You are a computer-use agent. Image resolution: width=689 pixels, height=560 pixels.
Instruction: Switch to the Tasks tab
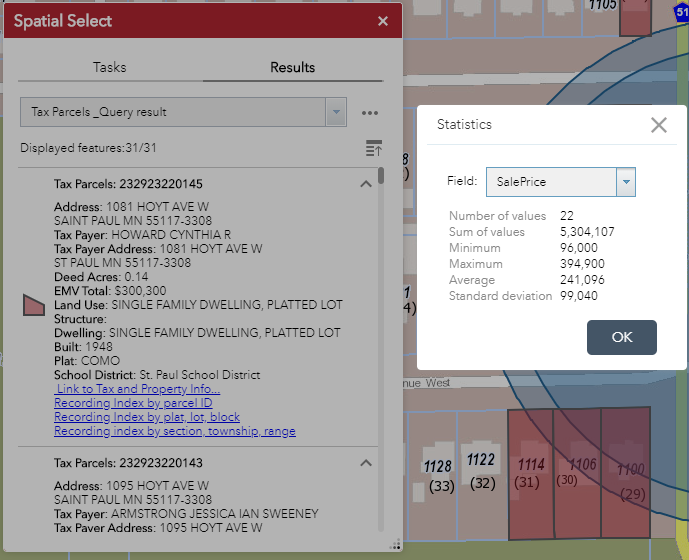[x=110, y=67]
